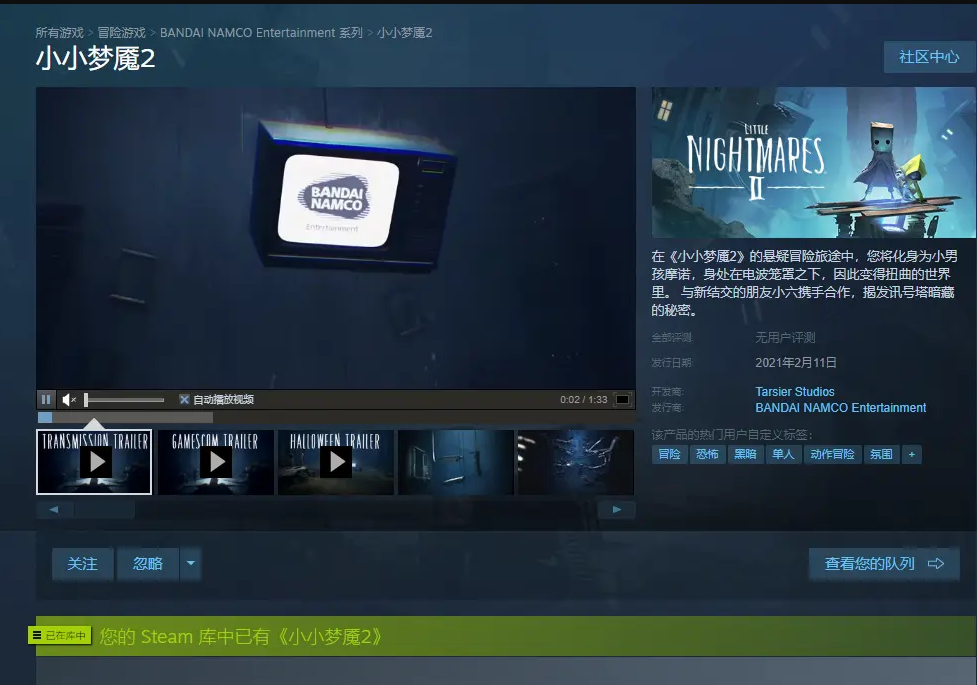Image resolution: width=977 pixels, height=685 pixels.
Task: Click the 0:02 / 1:33 time display
Action: [583, 400]
